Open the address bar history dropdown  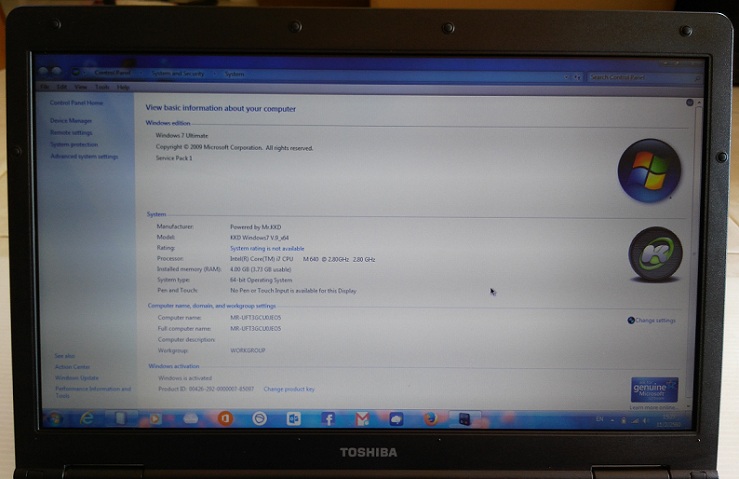point(567,76)
